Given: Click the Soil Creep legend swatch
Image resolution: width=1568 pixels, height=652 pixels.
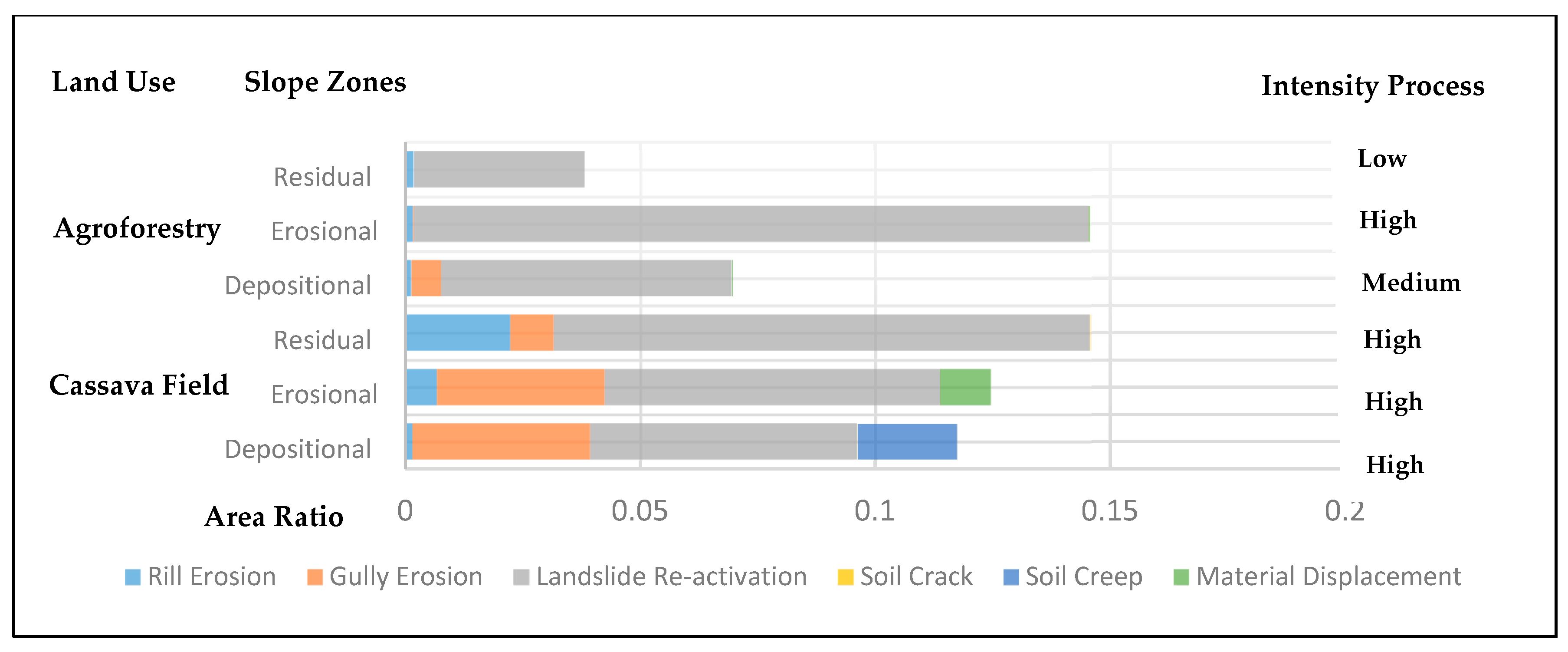Looking at the screenshot, I should point(1011,577).
